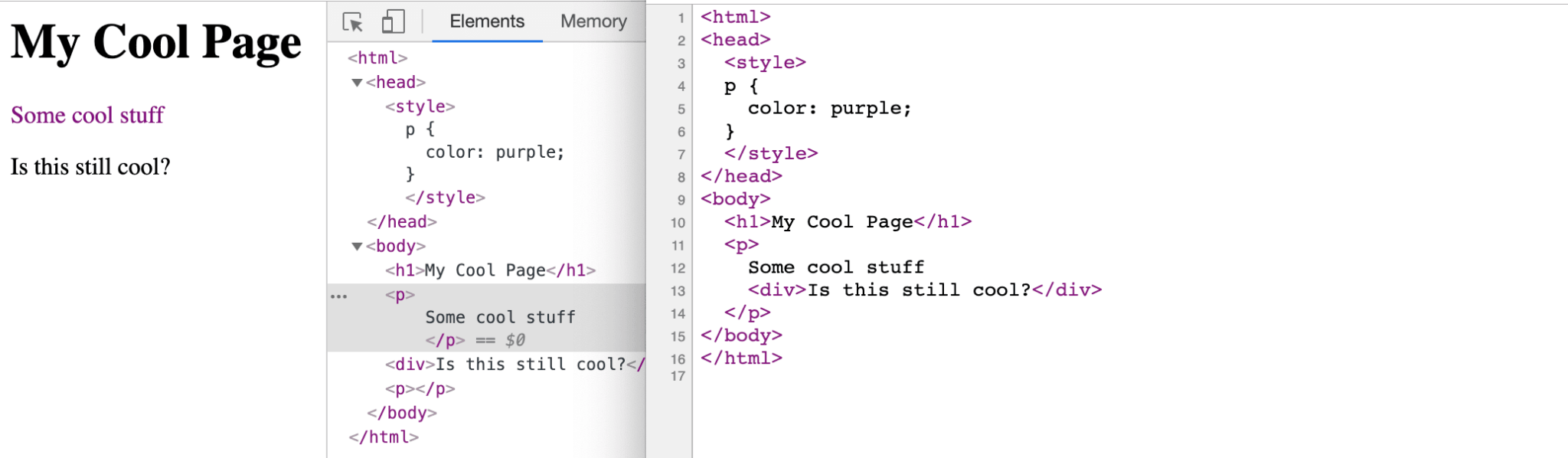Screen dimensions: 1568x458
Task: Select the closing </html> line in the source view
Action: [x=740, y=358]
